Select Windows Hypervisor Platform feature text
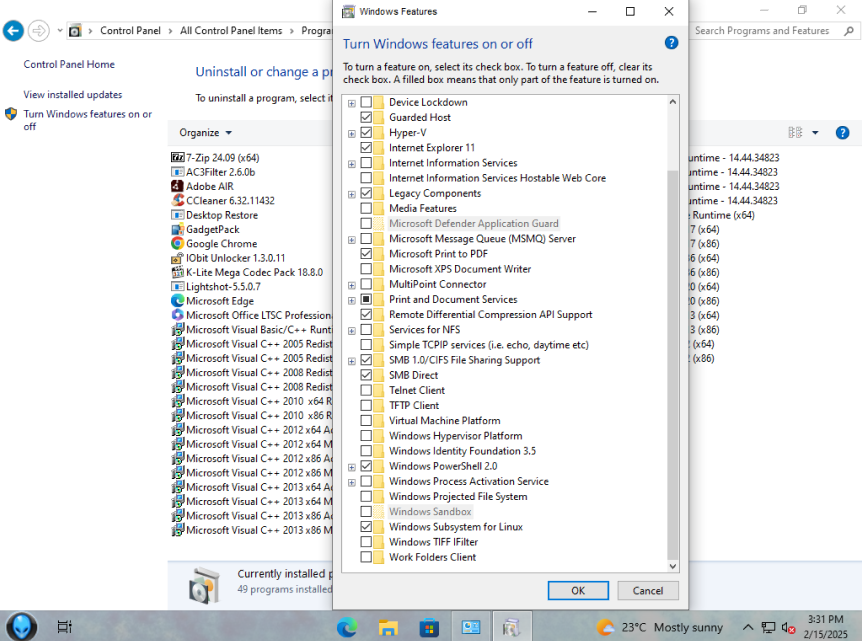The image size is (862, 641). pos(456,435)
